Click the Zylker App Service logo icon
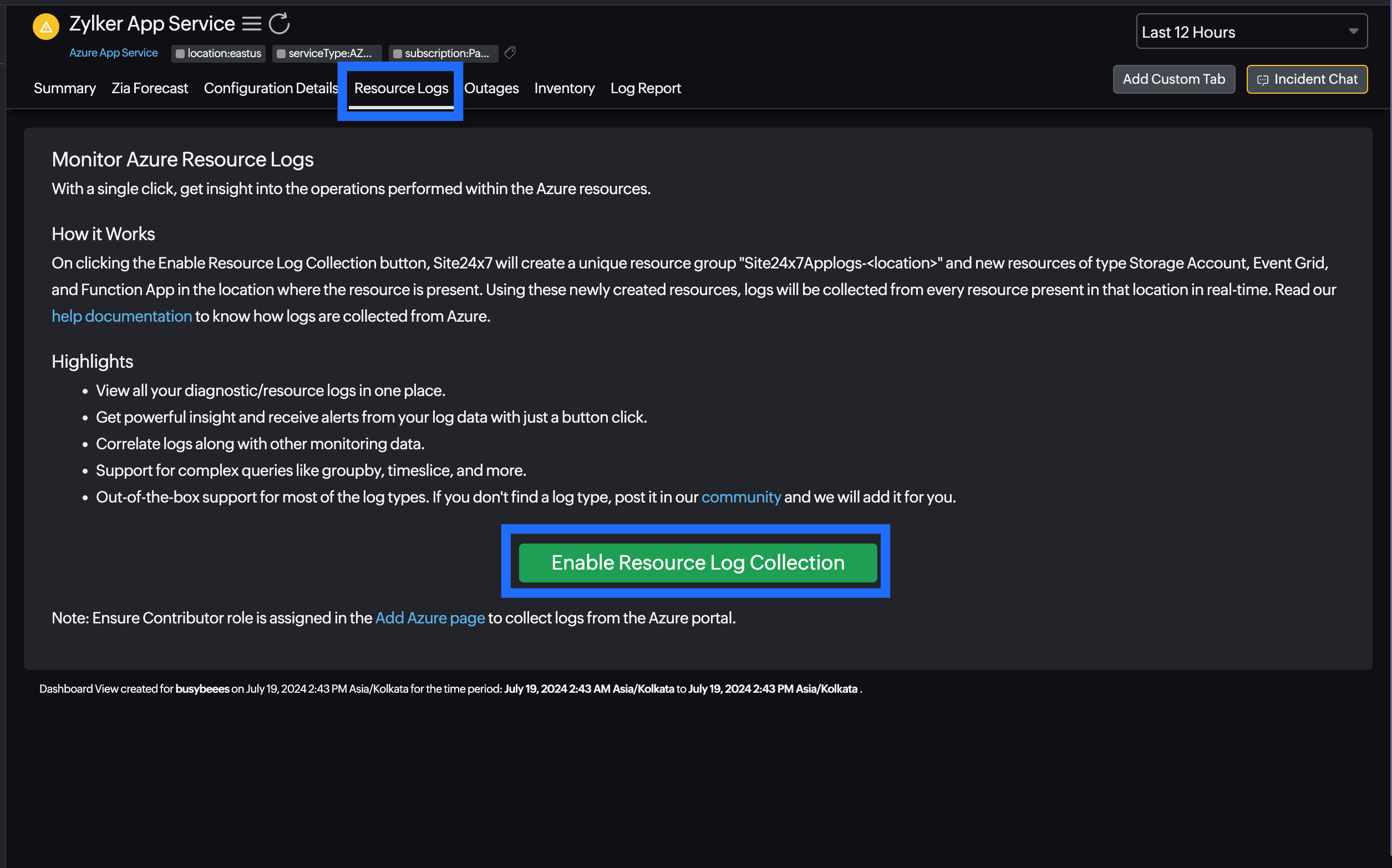The image size is (1392, 868). 46,23
